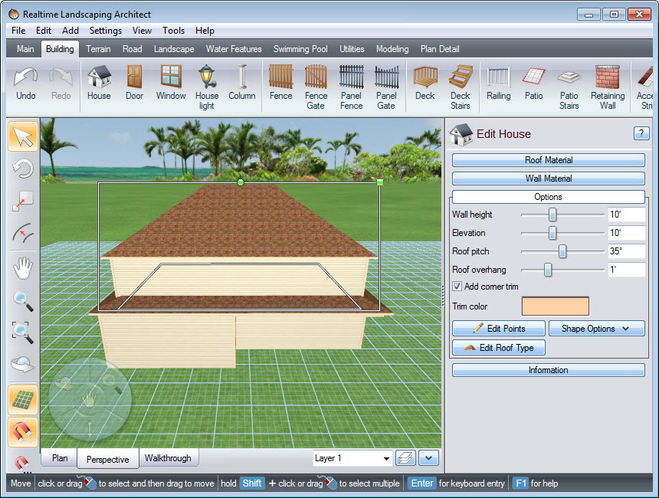
Task: Select the zoom magnifier tool
Action: pyautogui.click(x=23, y=301)
